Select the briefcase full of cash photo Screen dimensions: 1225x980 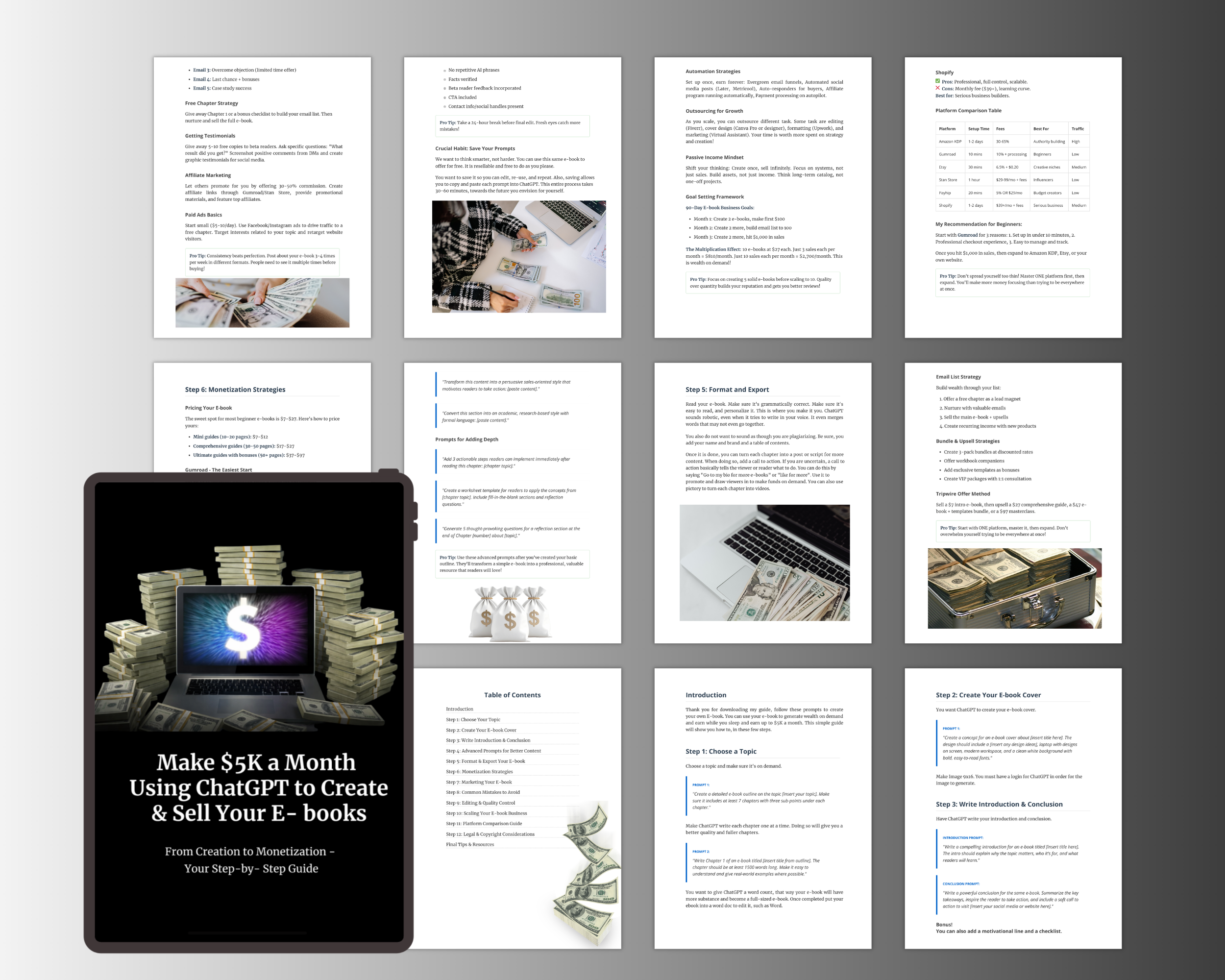pyautogui.click(x=1015, y=588)
